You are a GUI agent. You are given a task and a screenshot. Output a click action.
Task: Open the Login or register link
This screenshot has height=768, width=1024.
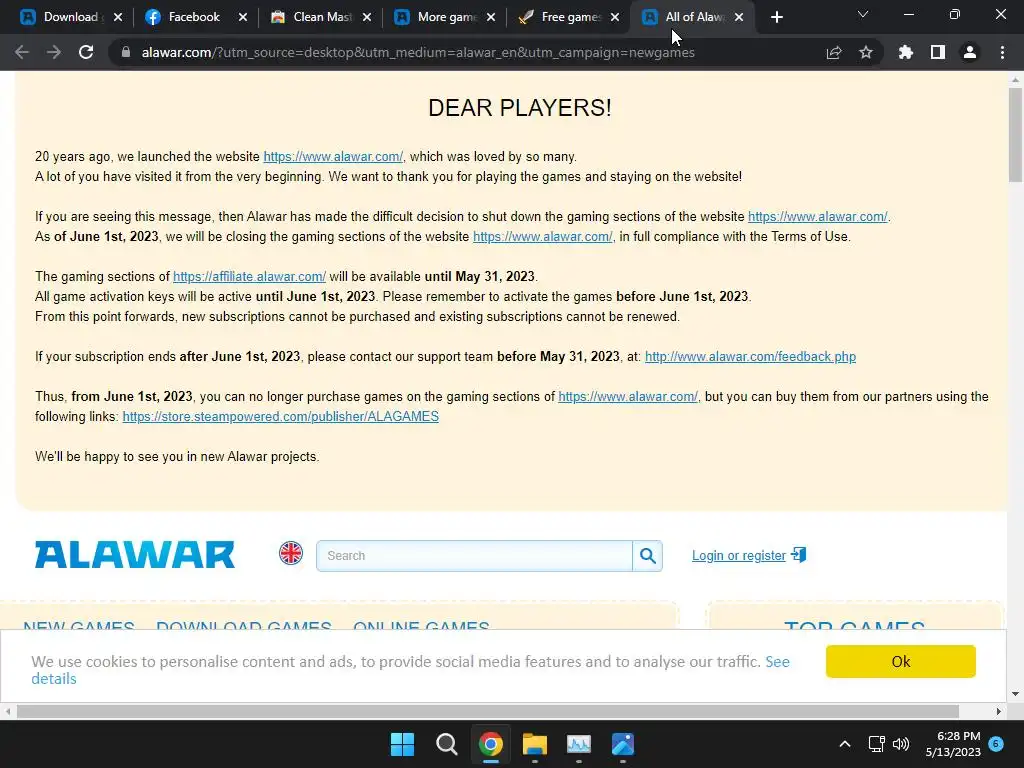point(739,556)
